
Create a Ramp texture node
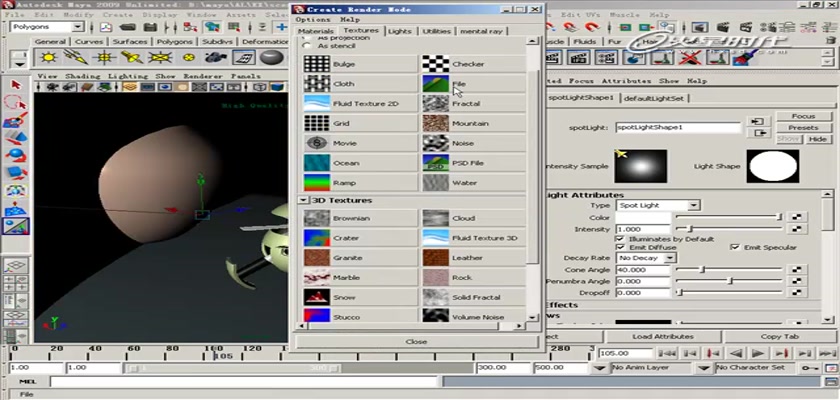360,183
